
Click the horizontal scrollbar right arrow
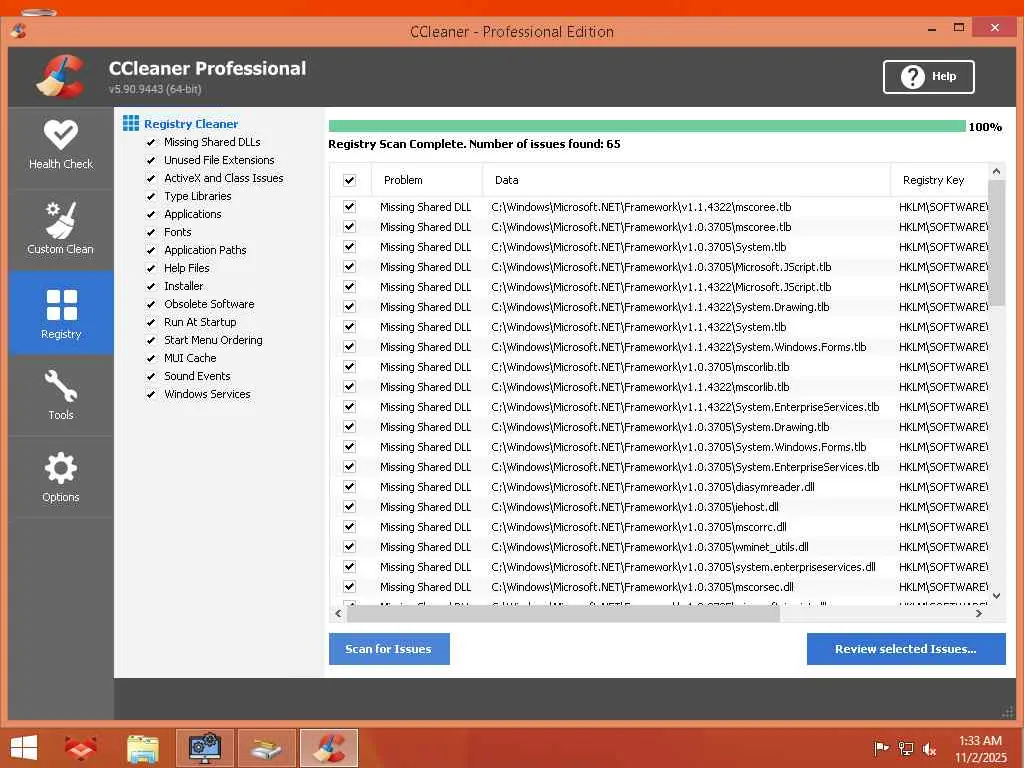pos(978,614)
